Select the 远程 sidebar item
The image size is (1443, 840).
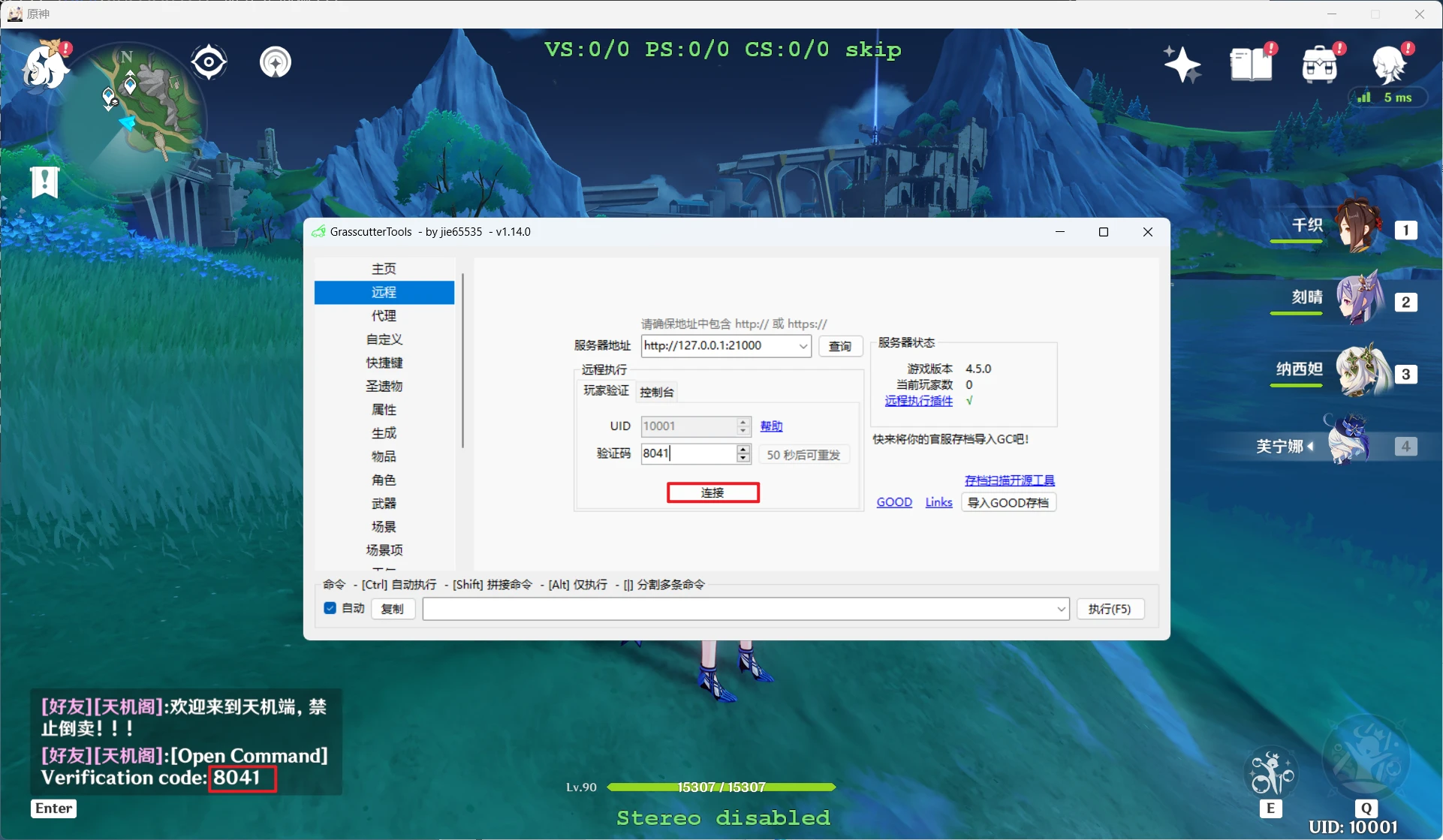384,292
